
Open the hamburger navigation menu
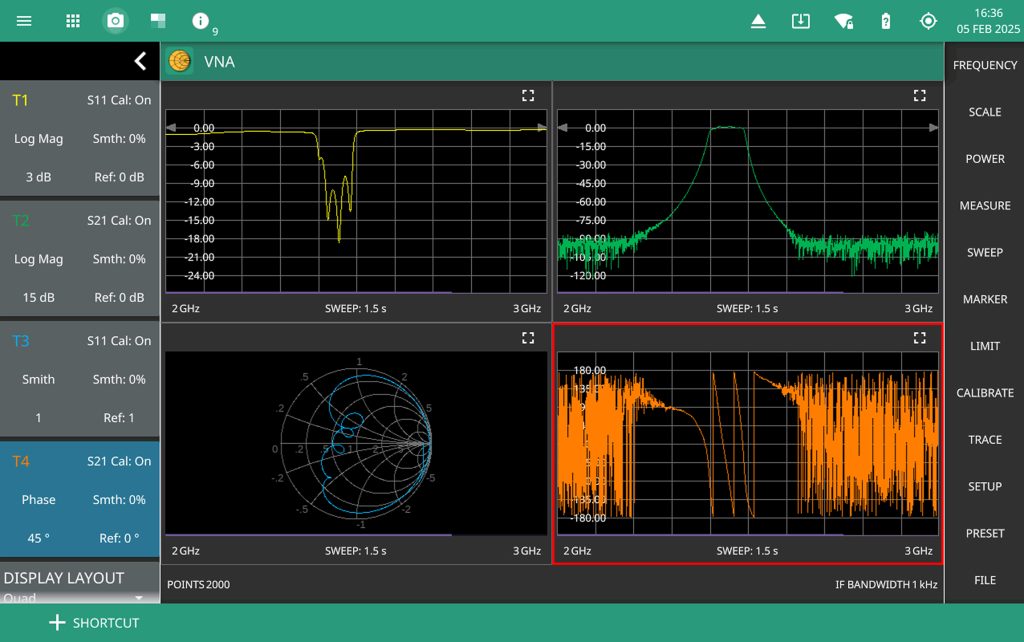(23, 20)
